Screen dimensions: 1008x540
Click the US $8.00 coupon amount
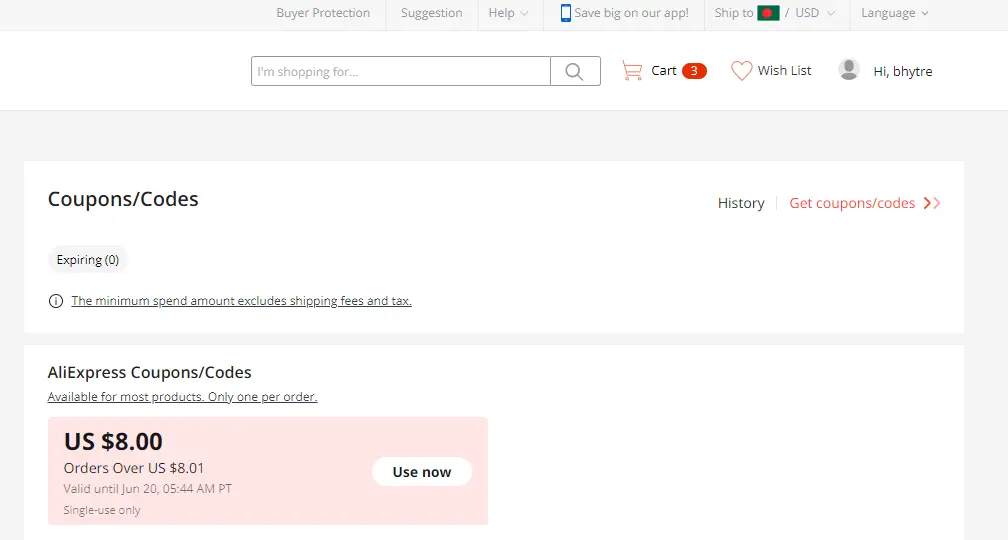tap(113, 442)
